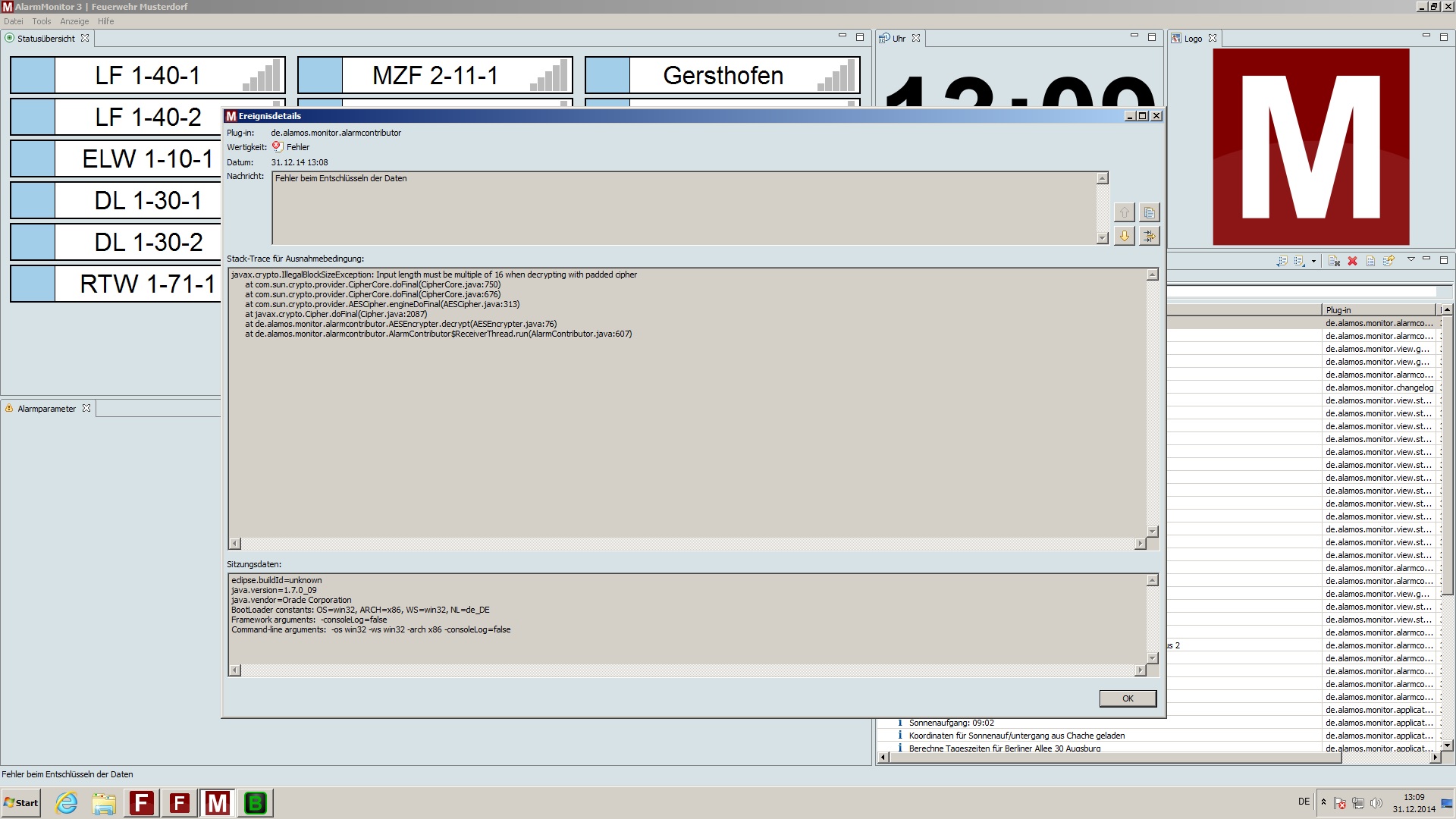Click the export log icon

pos(1282,261)
